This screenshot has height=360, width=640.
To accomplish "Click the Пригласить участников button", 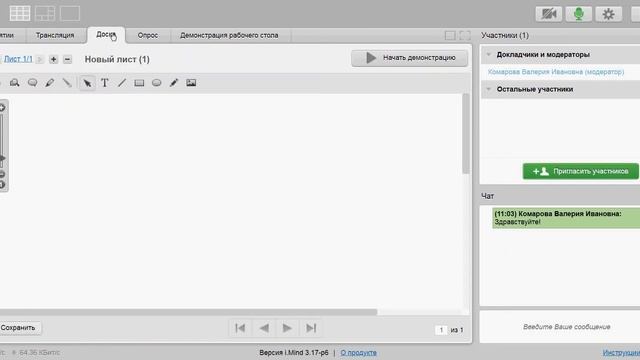I will tap(580, 171).
